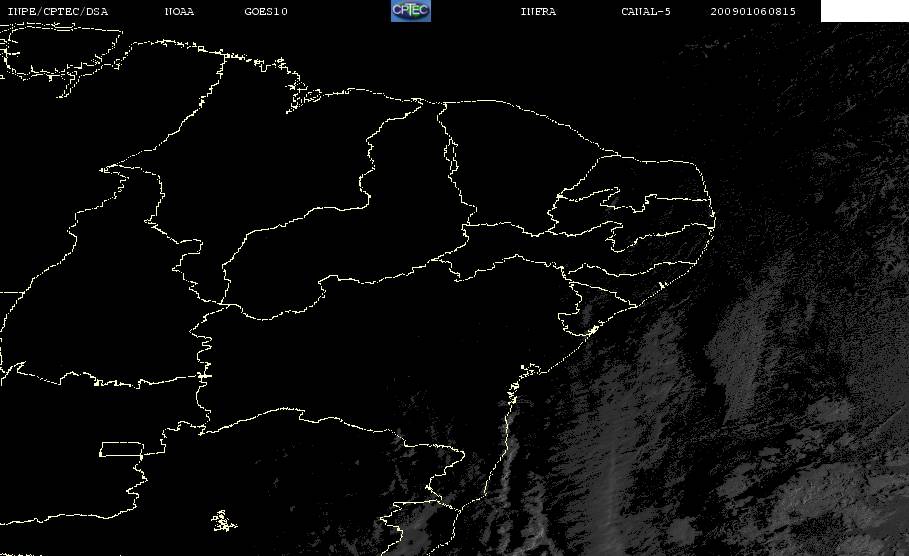Click the 200901060815 timestamp text

[753, 12]
